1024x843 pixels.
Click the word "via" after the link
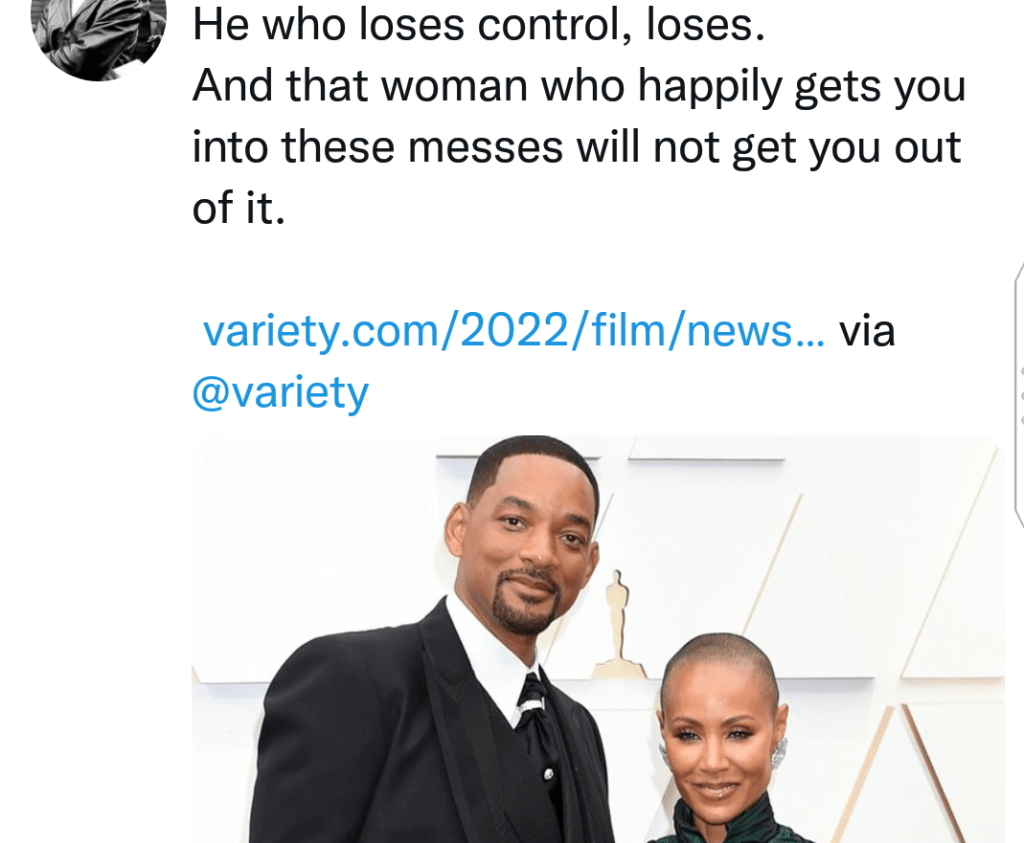tap(867, 330)
